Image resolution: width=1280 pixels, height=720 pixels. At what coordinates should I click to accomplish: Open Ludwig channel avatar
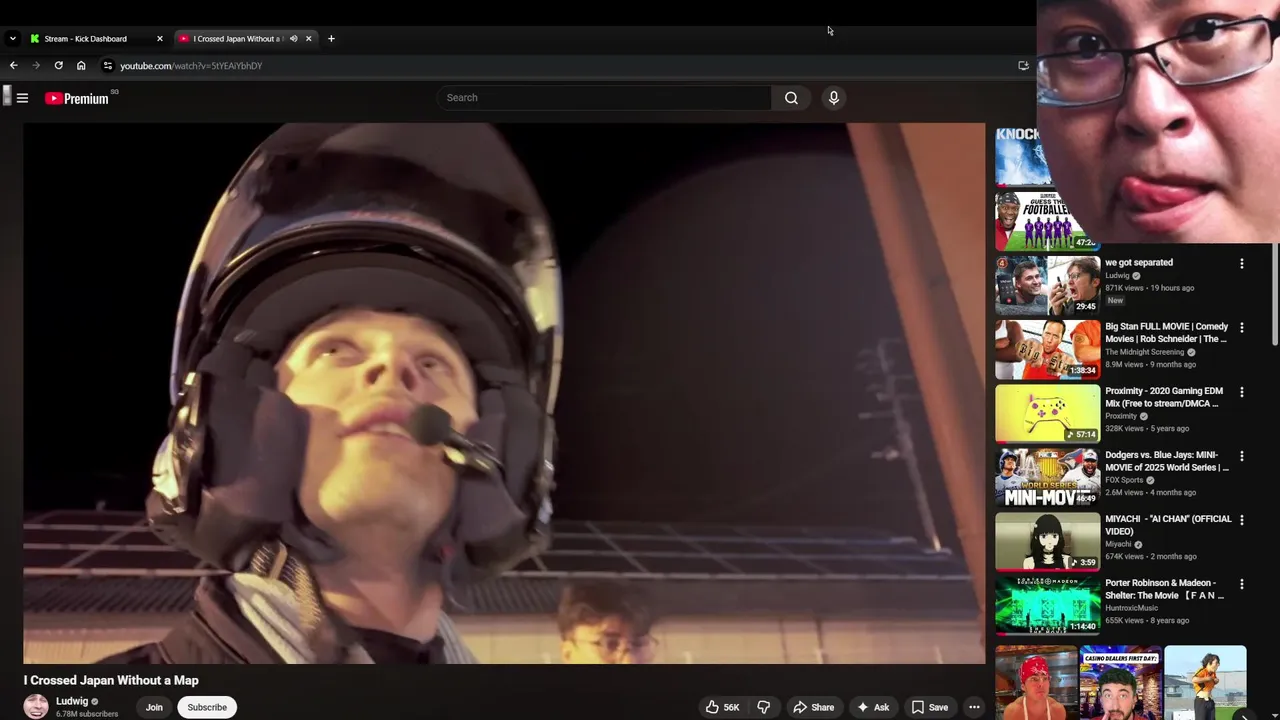(x=36, y=706)
